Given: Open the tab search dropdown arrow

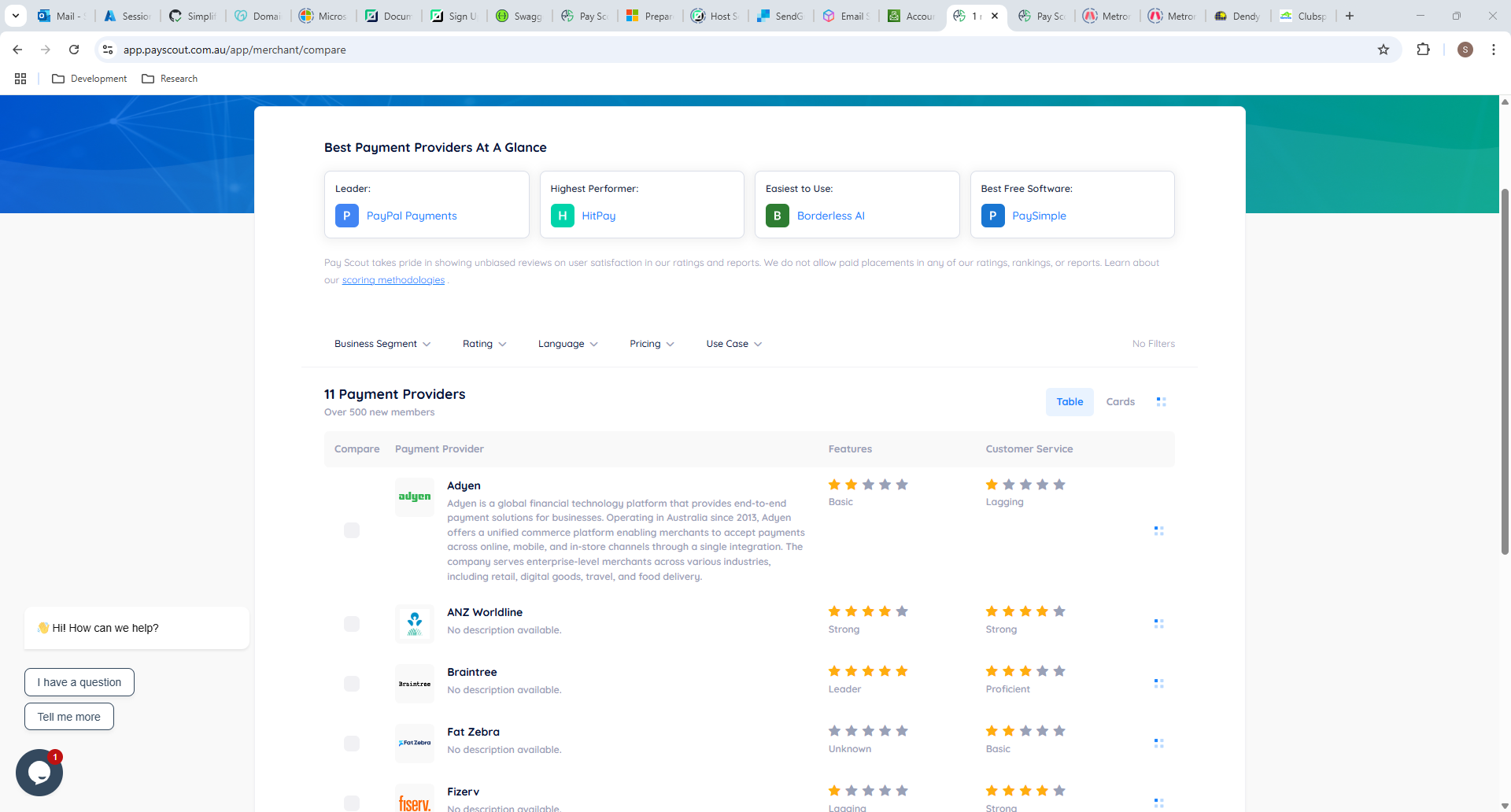Looking at the screenshot, I should pos(15,16).
